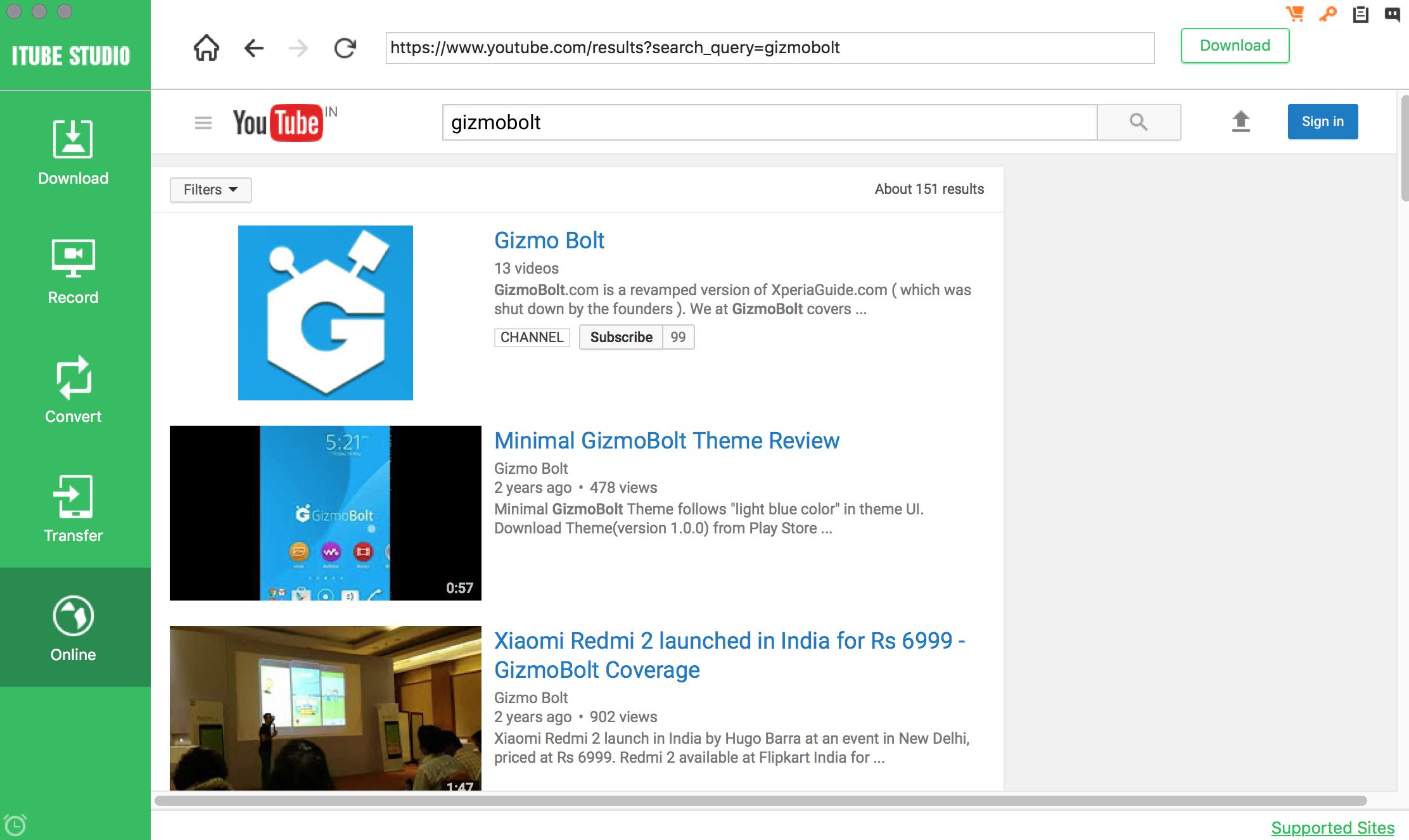Screen dimensions: 1409x840
Task: Open the Gizmo Bolt channel title link
Action: tap(549, 241)
